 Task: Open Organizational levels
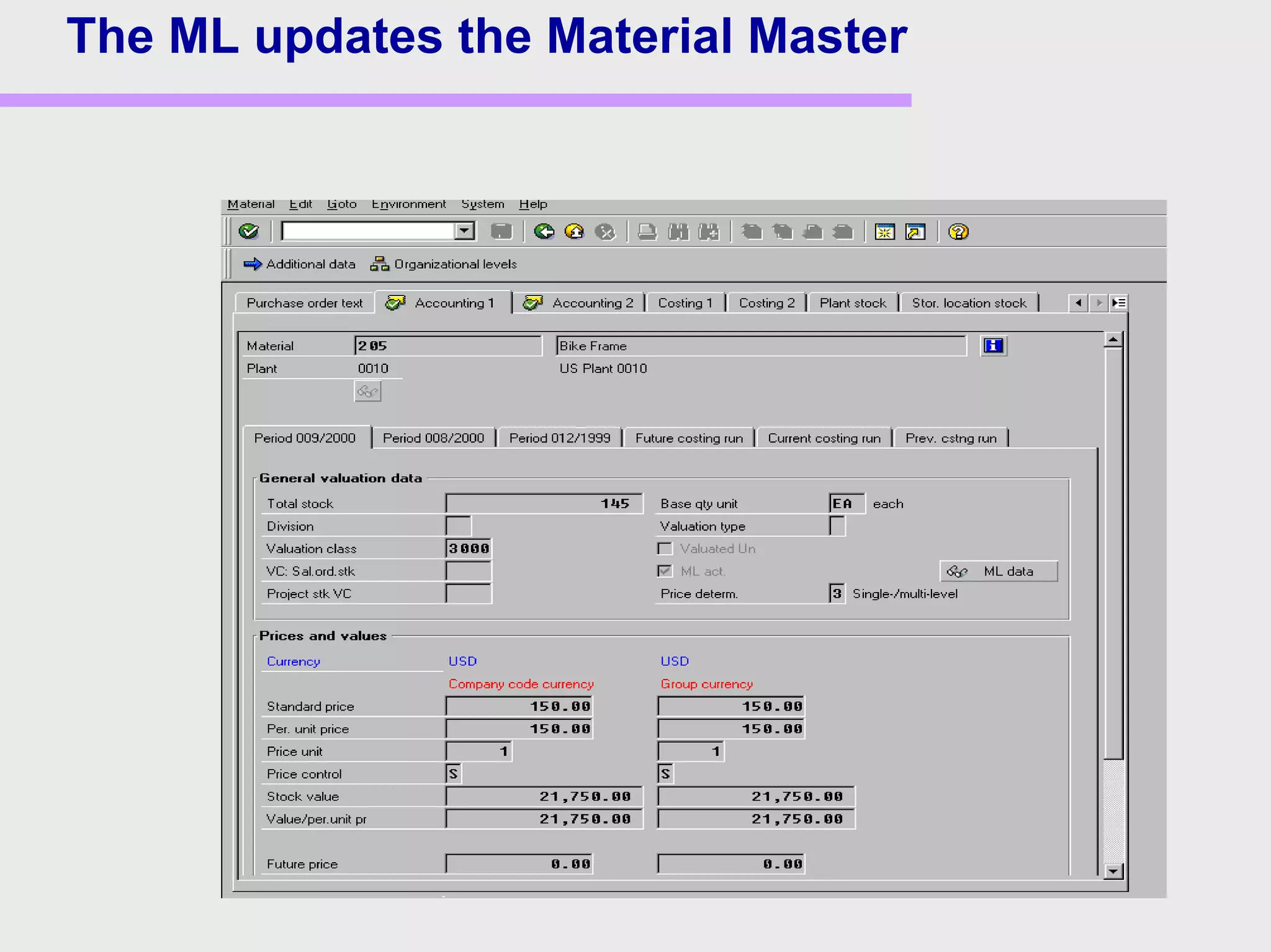point(443,264)
